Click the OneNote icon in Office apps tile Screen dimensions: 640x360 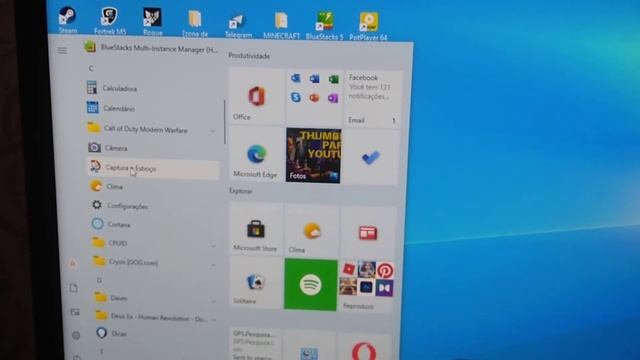pos(333,99)
